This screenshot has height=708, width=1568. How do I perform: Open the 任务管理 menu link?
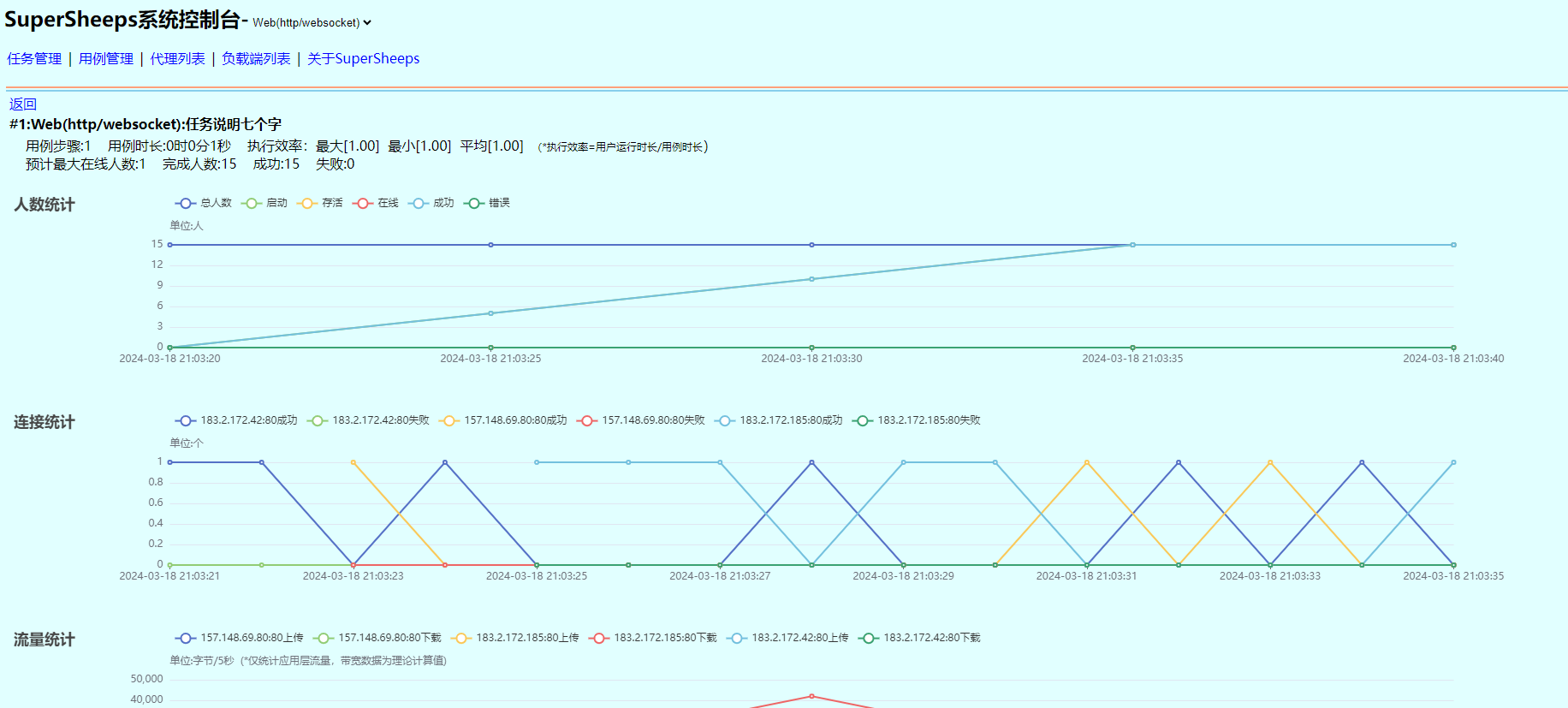(x=34, y=59)
